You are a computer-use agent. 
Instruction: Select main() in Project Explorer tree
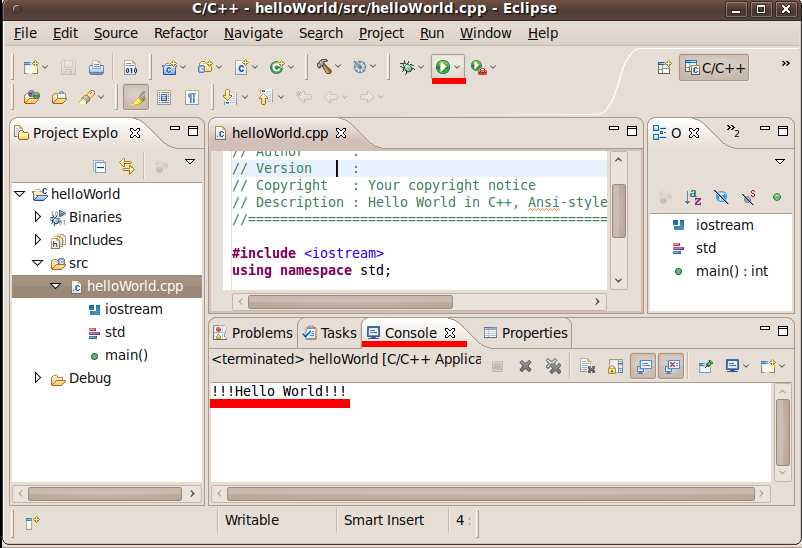(x=119, y=355)
